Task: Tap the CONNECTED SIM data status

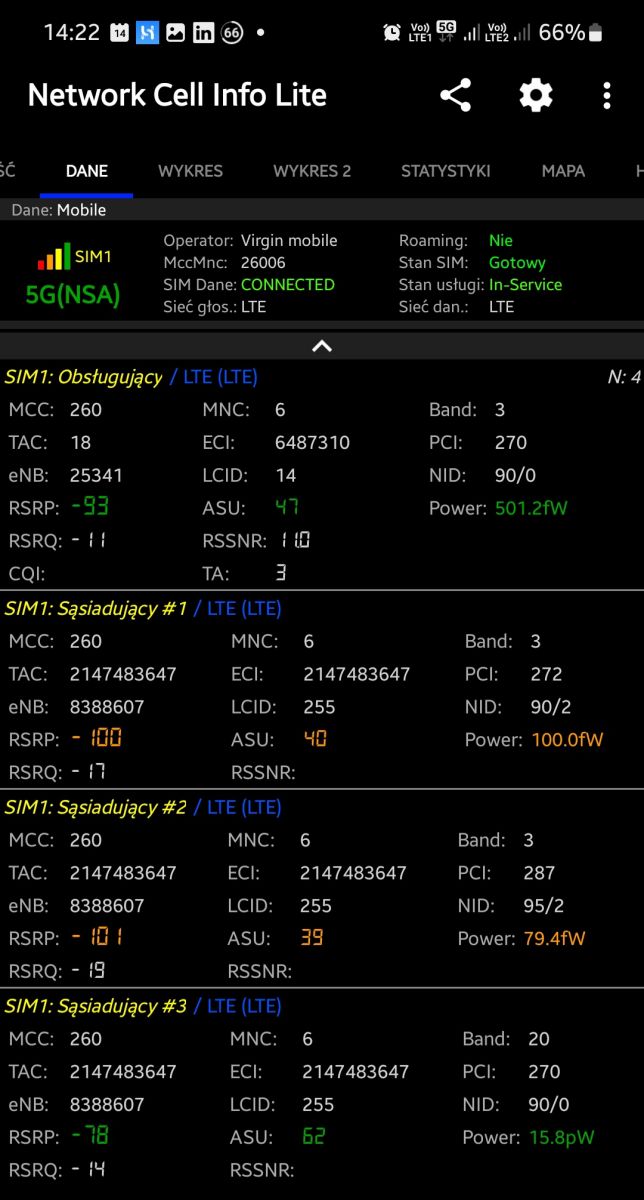Action: (x=288, y=284)
